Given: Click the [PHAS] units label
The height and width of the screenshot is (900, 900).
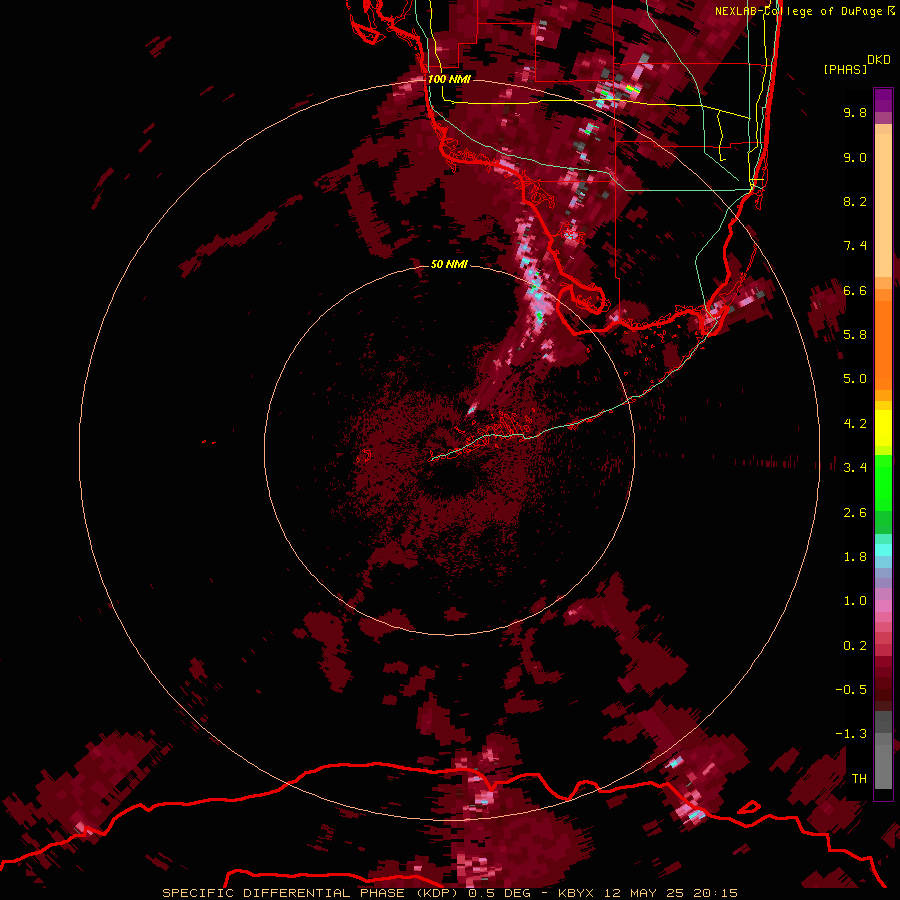Looking at the screenshot, I should [x=845, y=70].
